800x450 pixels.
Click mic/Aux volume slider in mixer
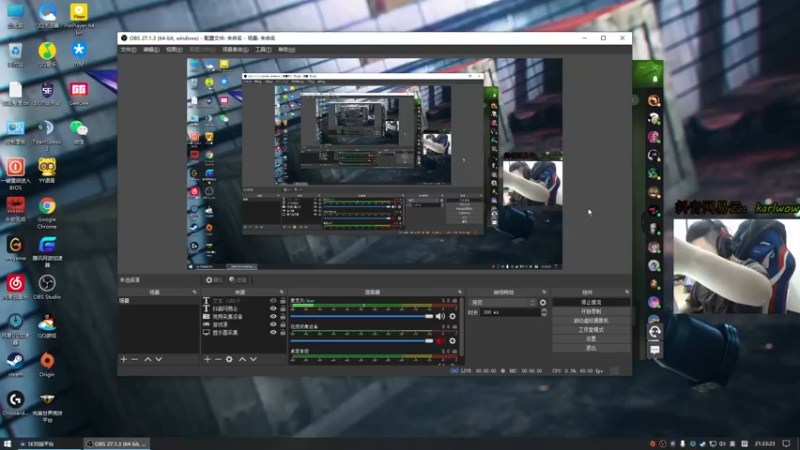[x=362, y=316]
